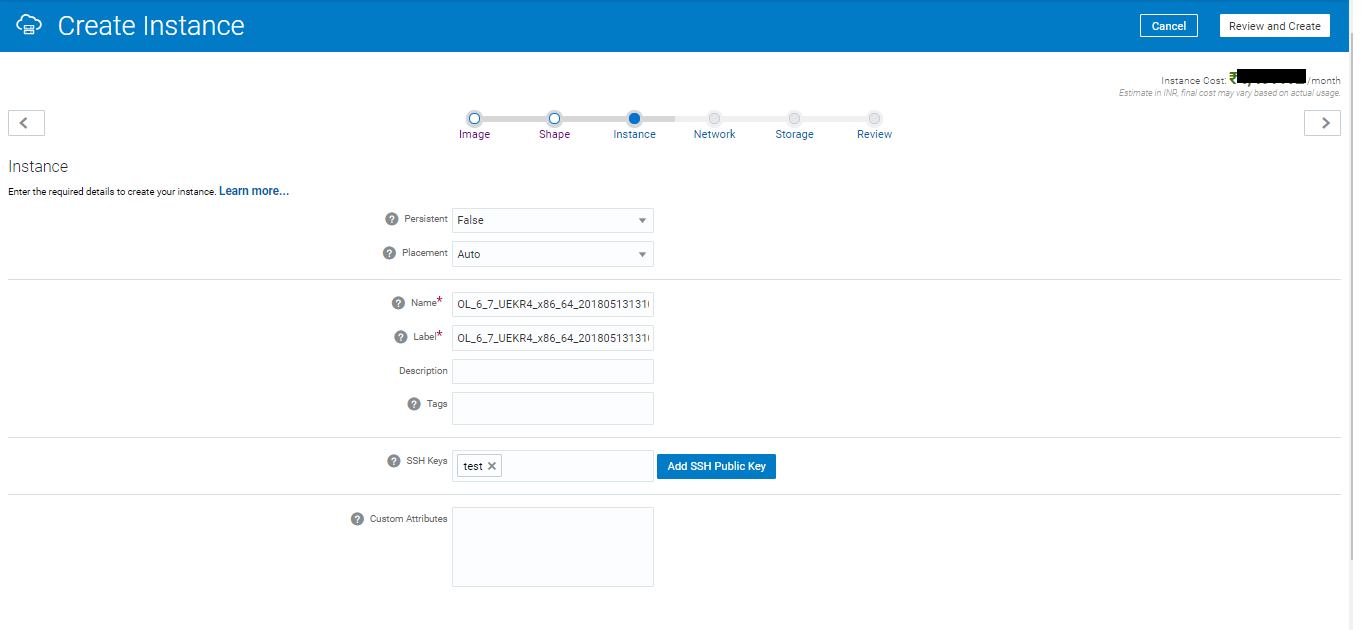1364x630 pixels.
Task: Open help for SSH Keys
Action: click(x=391, y=460)
